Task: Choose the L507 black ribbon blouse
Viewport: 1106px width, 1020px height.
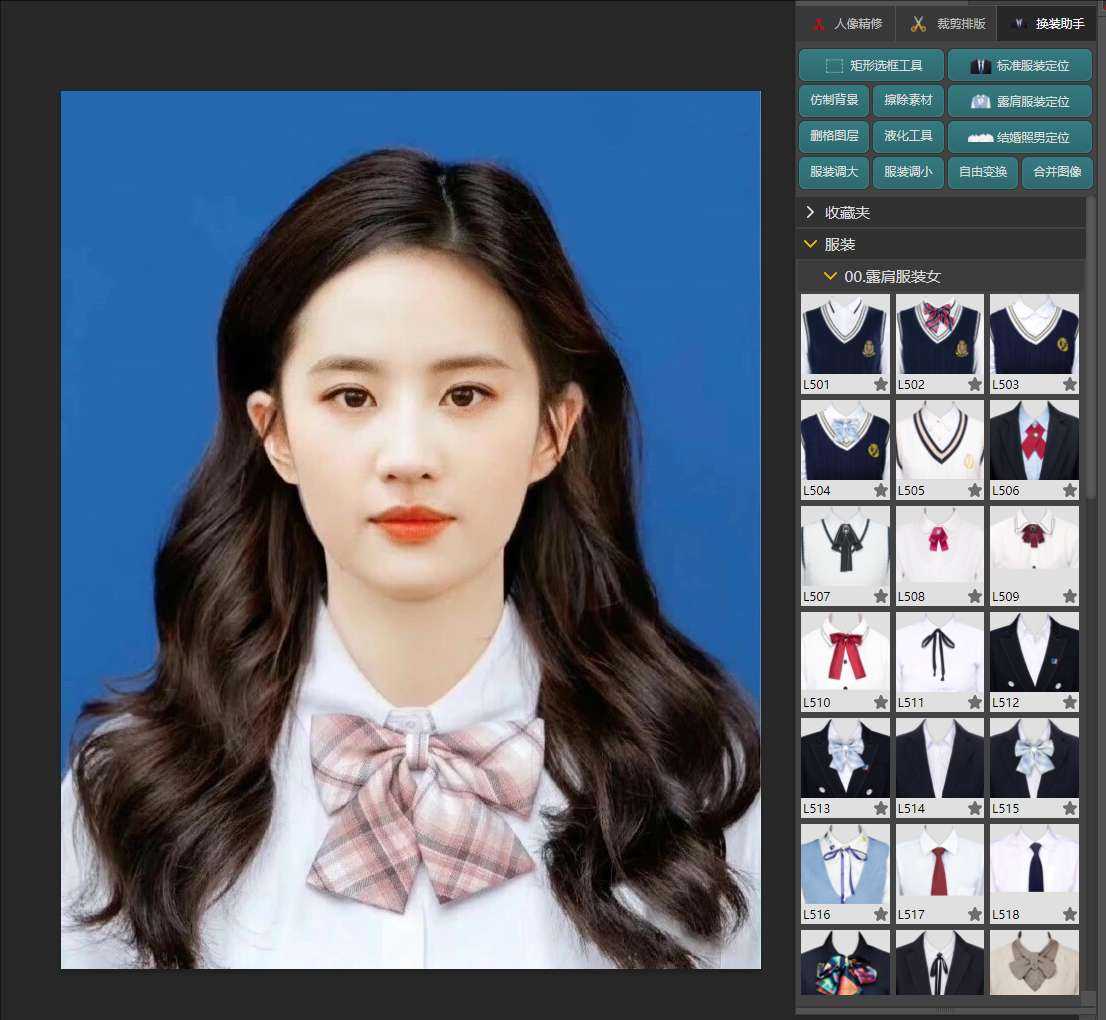Action: 845,546
